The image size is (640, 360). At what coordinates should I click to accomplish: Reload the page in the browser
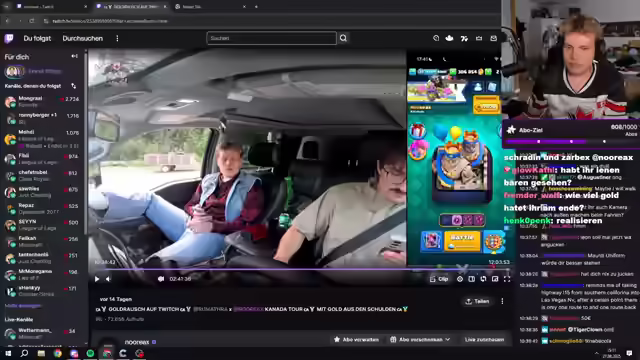pyautogui.click(x=32, y=21)
